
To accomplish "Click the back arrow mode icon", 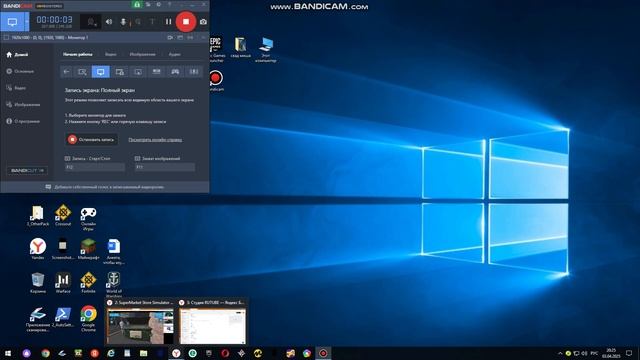I will pos(66,72).
